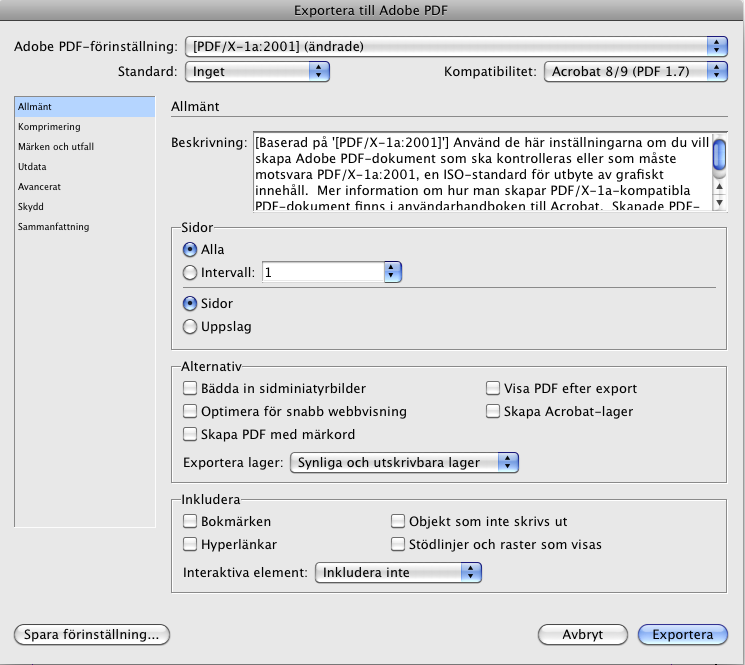Screen dimensions: 745x665
Task: Click the Spara förinställning button
Action: [92, 635]
